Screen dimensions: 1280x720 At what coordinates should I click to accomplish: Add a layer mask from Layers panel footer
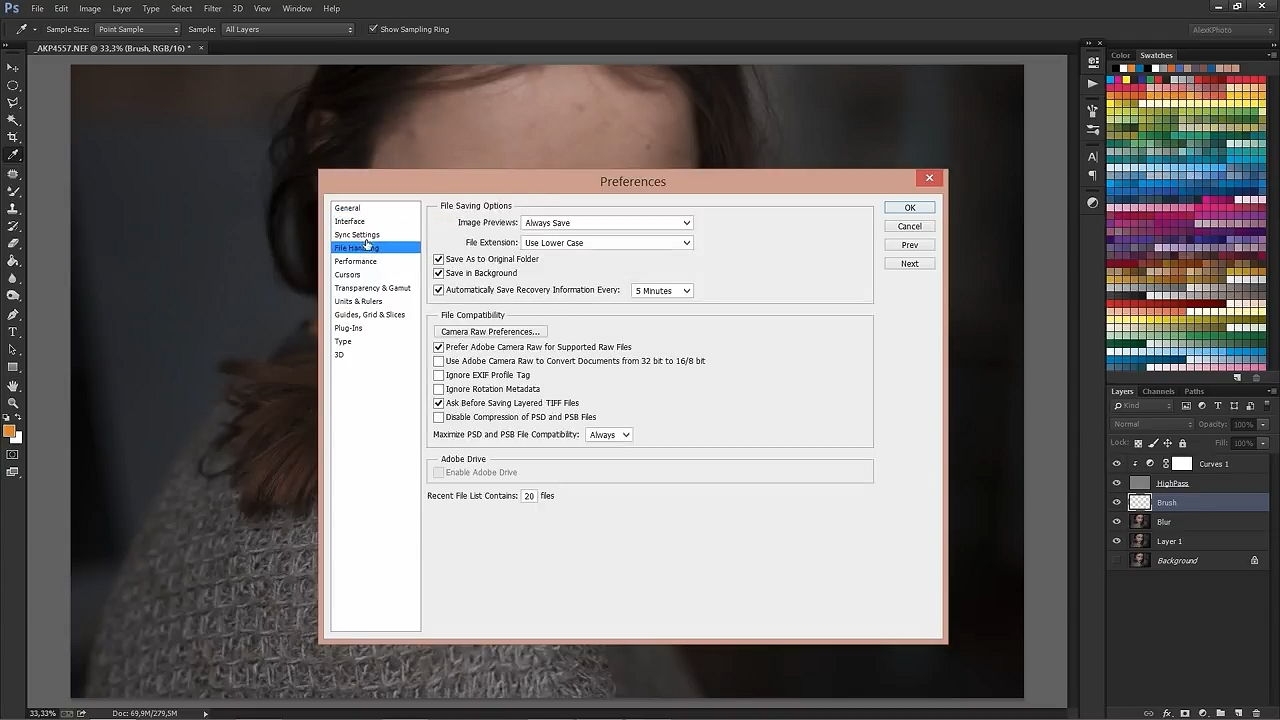1185,713
